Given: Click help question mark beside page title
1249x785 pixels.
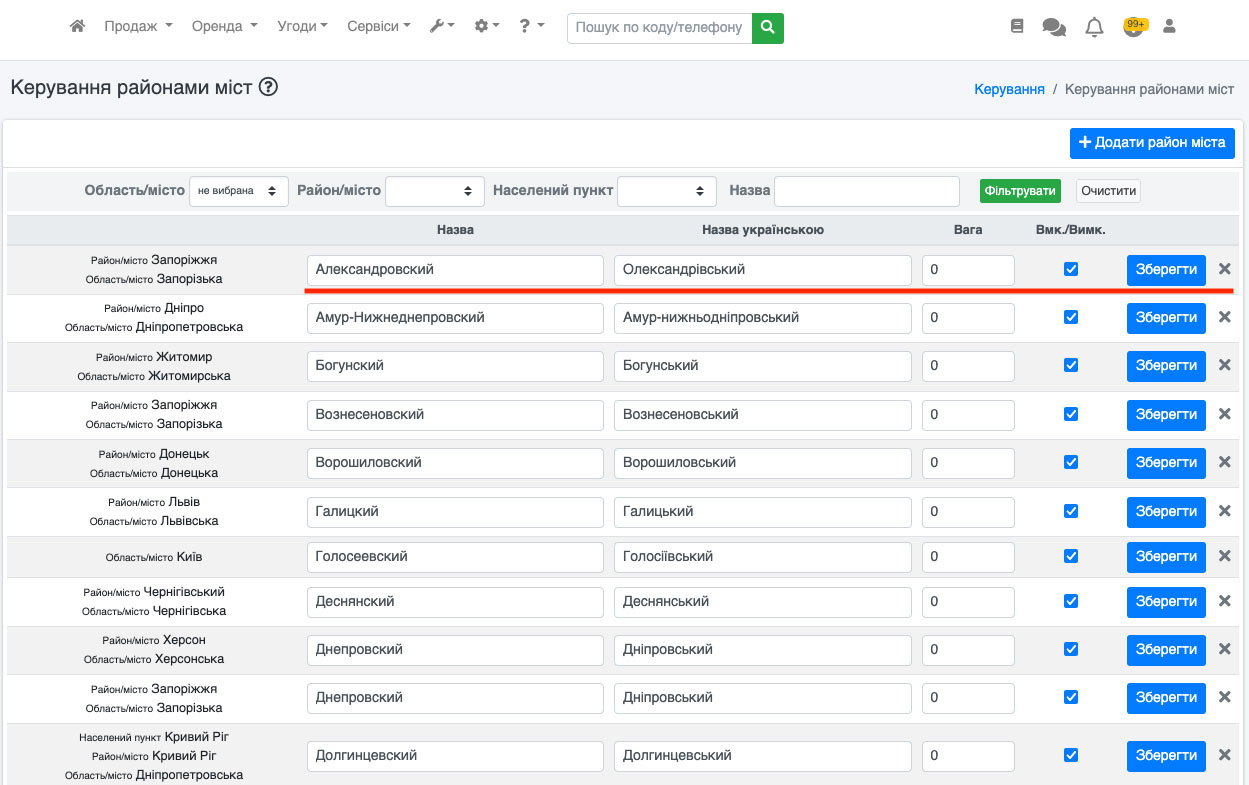Looking at the screenshot, I should pos(268,87).
